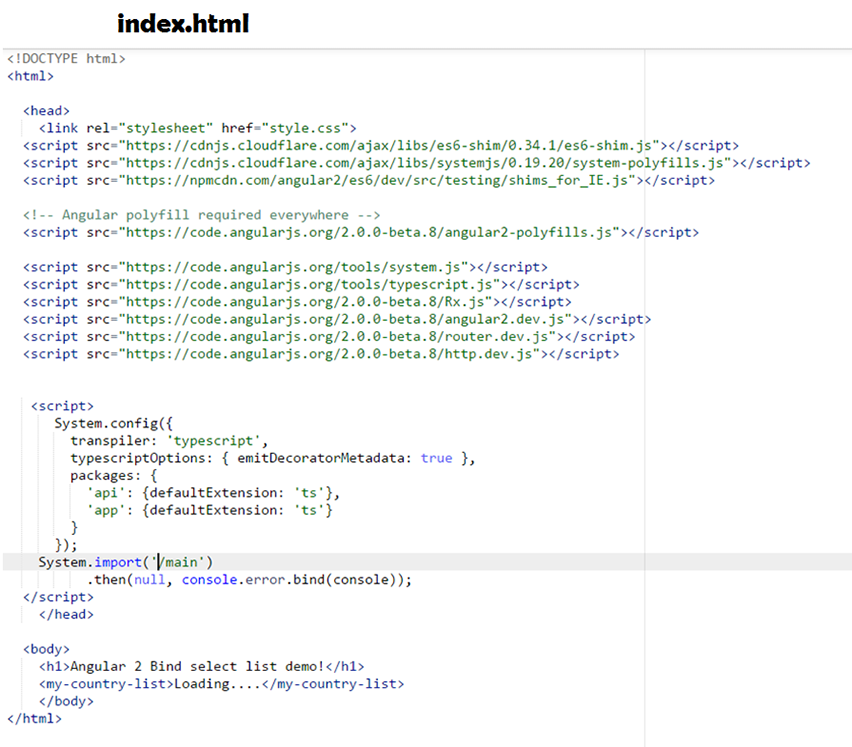Click the closing </head> tag
Image resolution: width=852 pixels, height=747 pixels.
(x=66, y=614)
